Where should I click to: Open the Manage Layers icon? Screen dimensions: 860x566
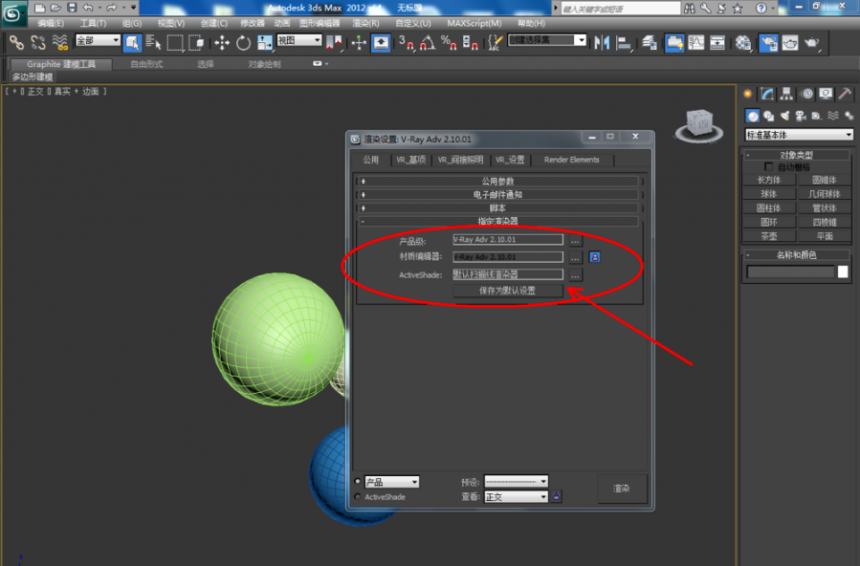point(649,42)
